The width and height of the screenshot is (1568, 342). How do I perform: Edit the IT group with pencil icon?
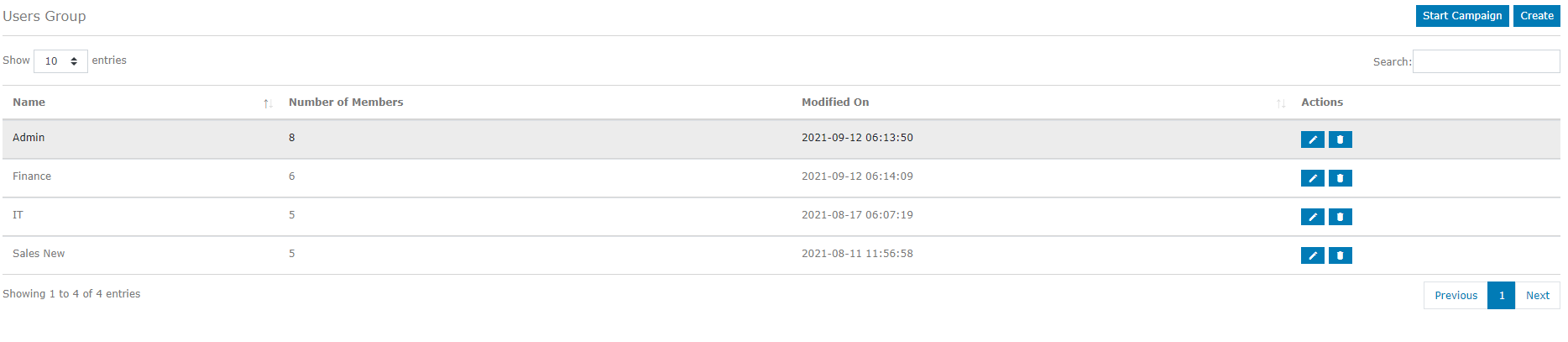click(x=1312, y=217)
